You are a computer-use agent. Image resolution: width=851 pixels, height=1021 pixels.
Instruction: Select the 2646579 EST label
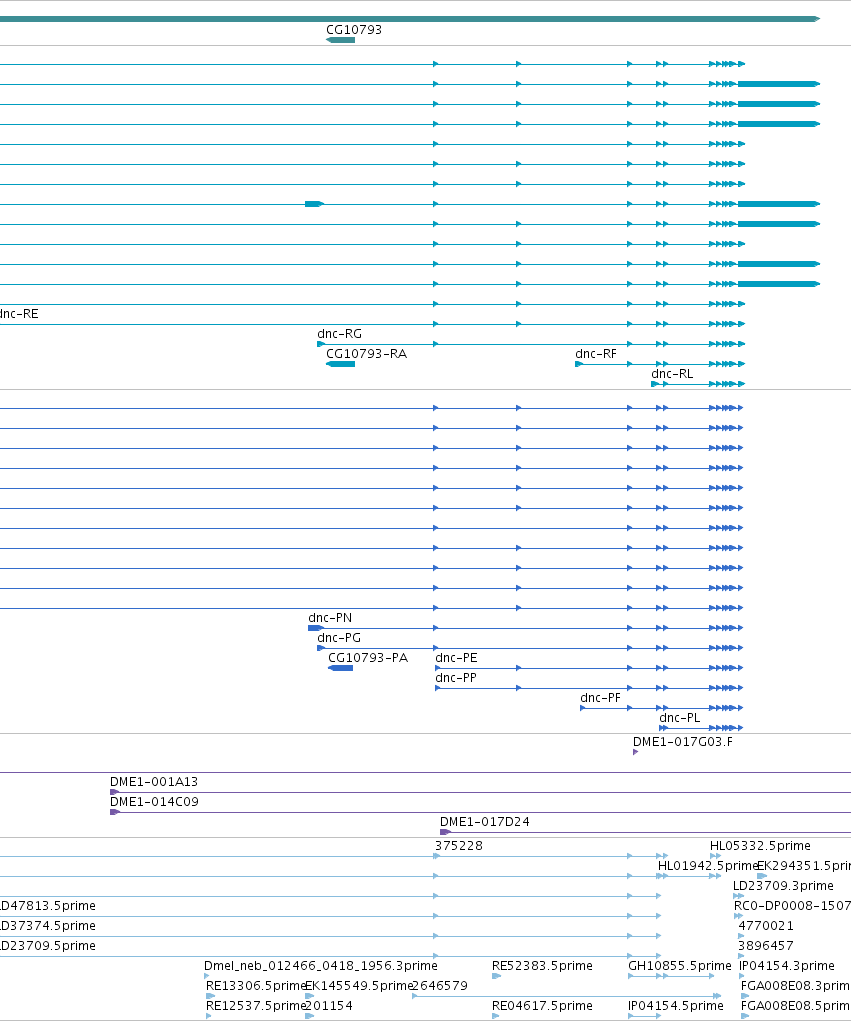click(x=440, y=986)
